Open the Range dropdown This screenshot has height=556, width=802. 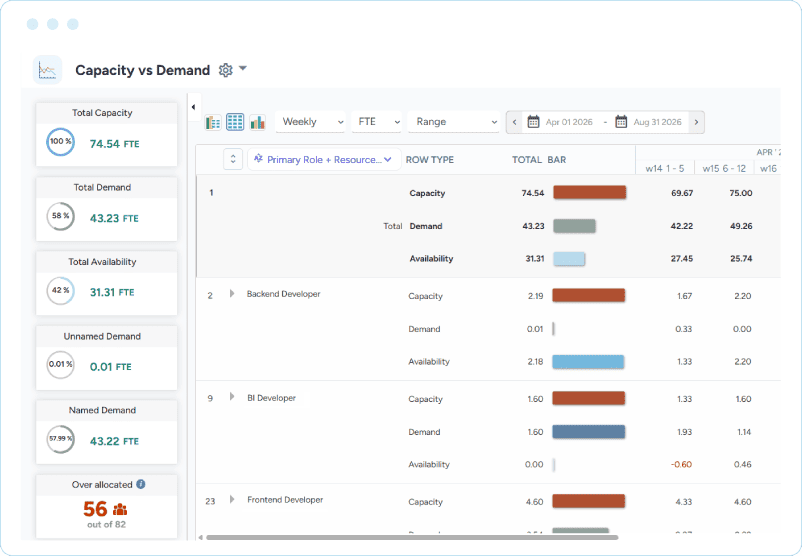[454, 122]
